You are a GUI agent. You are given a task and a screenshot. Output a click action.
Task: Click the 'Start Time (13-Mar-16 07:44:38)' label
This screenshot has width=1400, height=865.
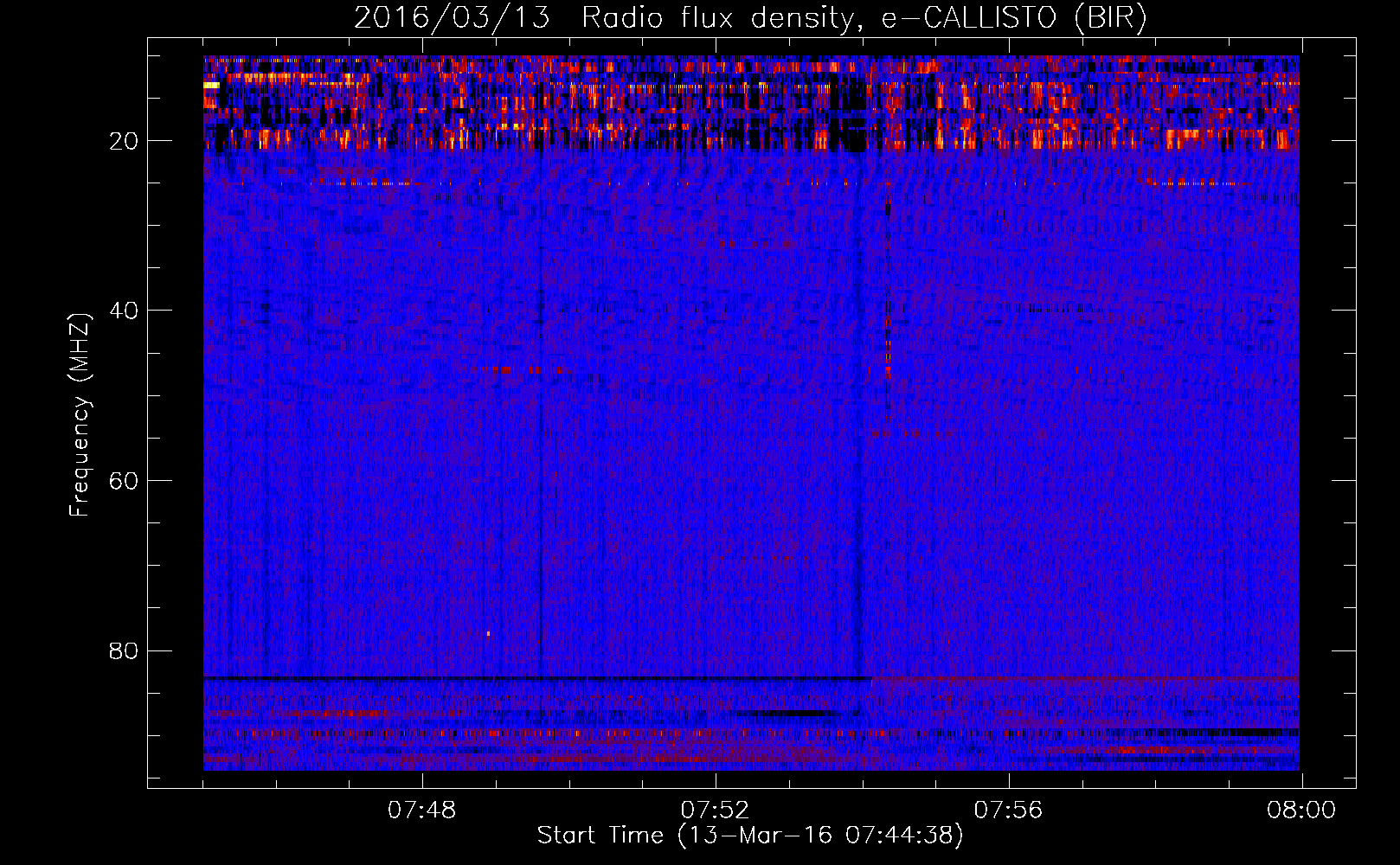[750, 836]
